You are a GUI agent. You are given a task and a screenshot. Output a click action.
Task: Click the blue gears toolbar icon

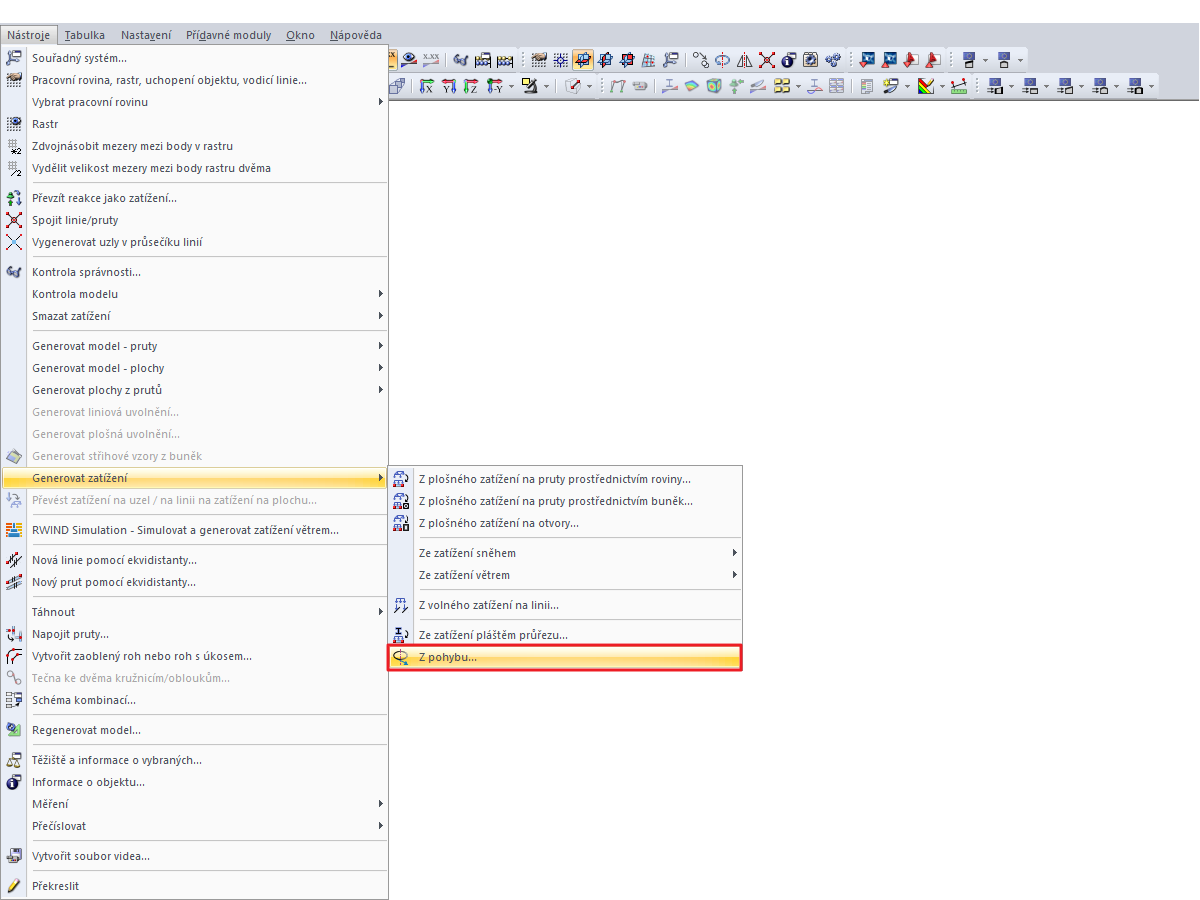[x=833, y=59]
